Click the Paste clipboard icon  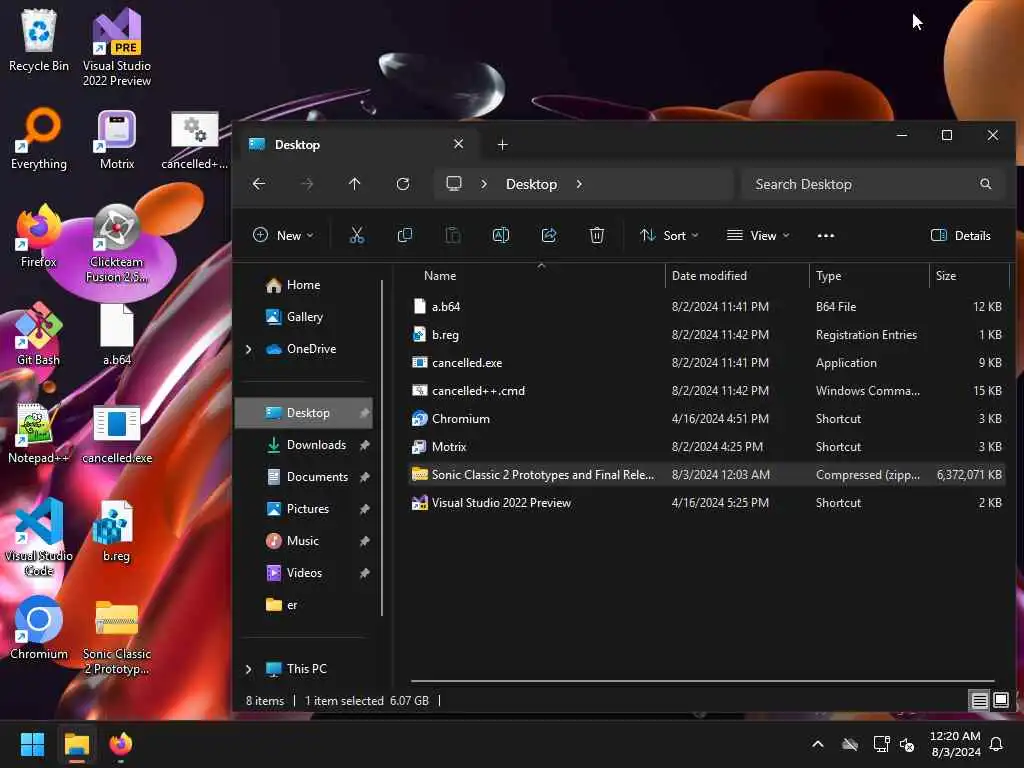pyautogui.click(x=453, y=235)
